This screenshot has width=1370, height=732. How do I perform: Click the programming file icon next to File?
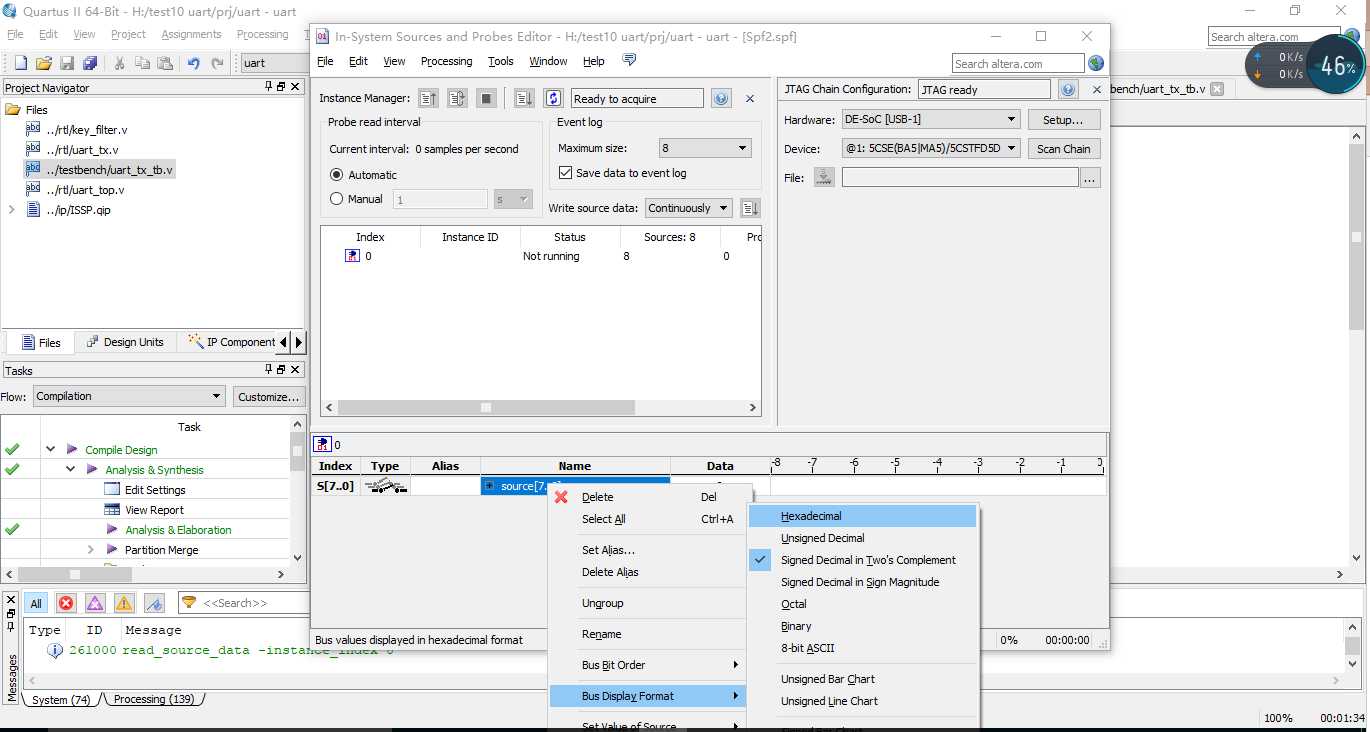824,177
